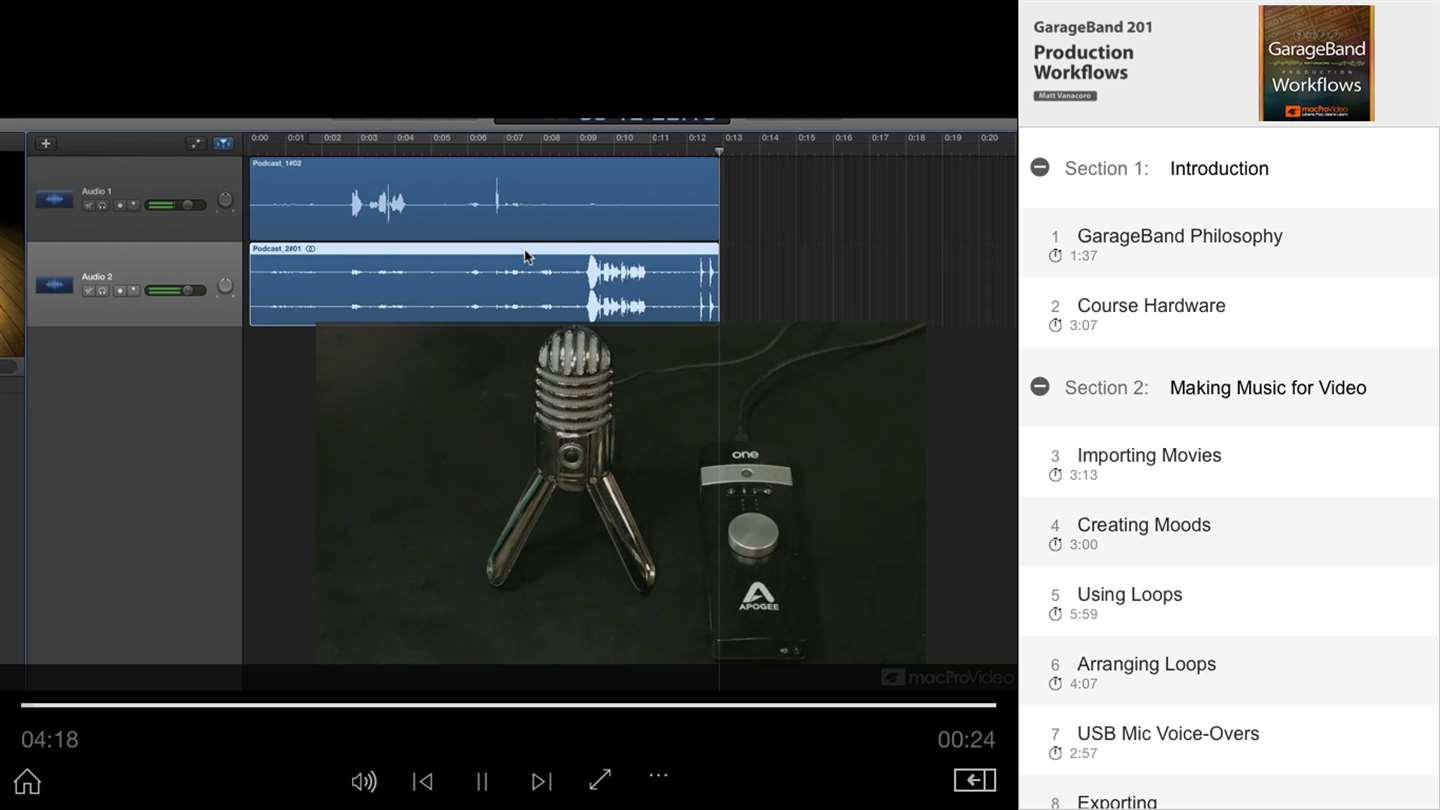1440x810 pixels.
Task: Enter fullscreen with the diagonal arrows icon
Action: (600, 780)
